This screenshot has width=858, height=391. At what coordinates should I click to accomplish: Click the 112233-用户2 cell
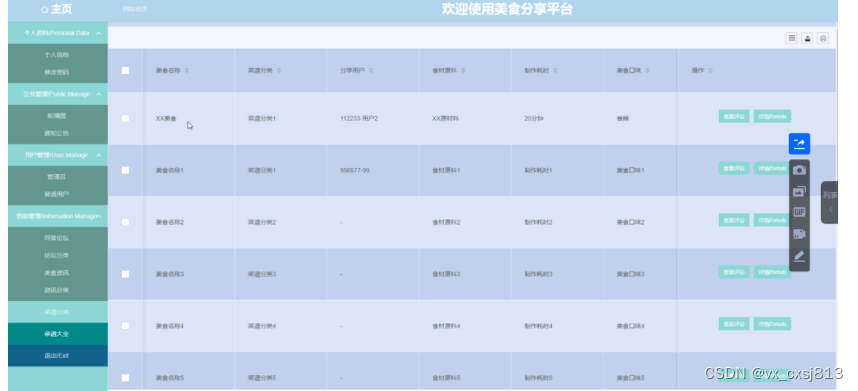coord(359,119)
